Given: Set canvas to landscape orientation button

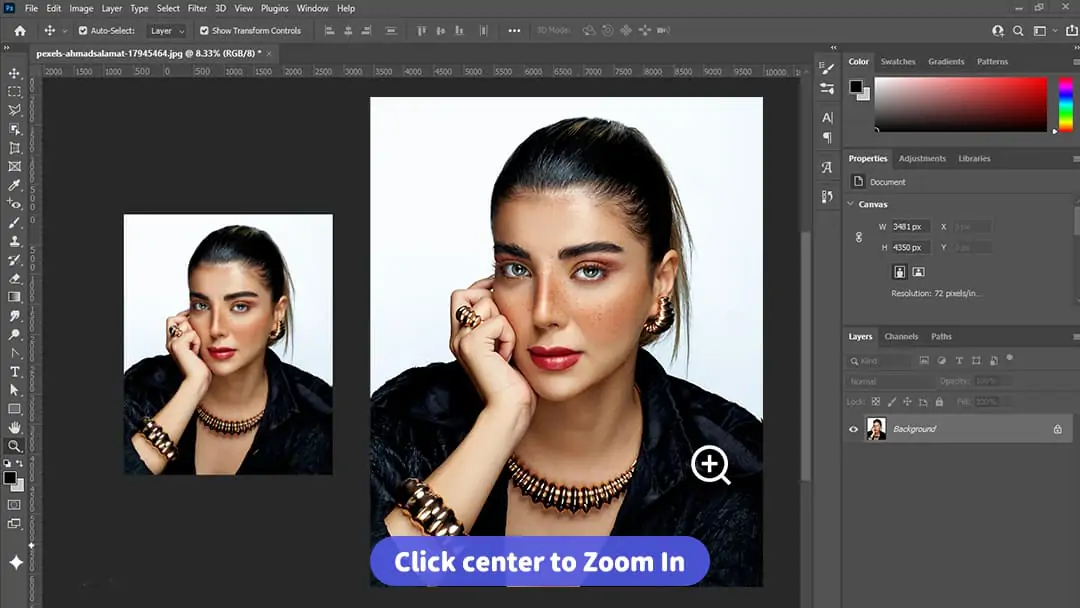Looking at the screenshot, I should (x=918, y=272).
